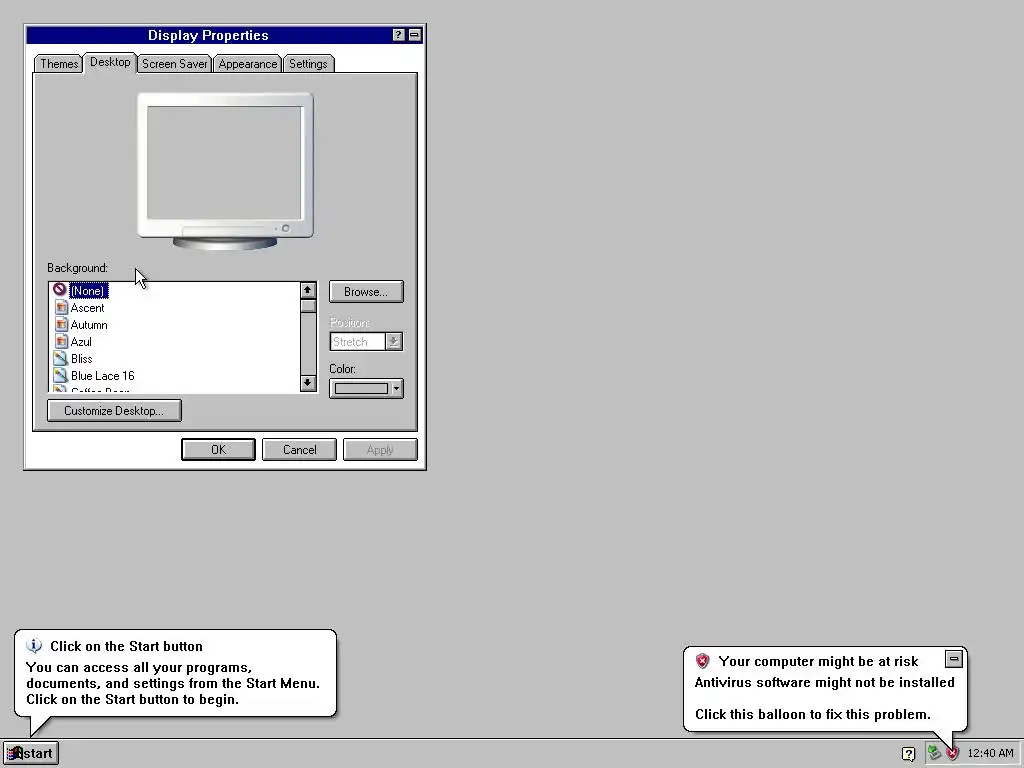The image size is (1024, 768).
Task: Click the background list scrollbar thumb
Action: pyautogui.click(x=308, y=306)
